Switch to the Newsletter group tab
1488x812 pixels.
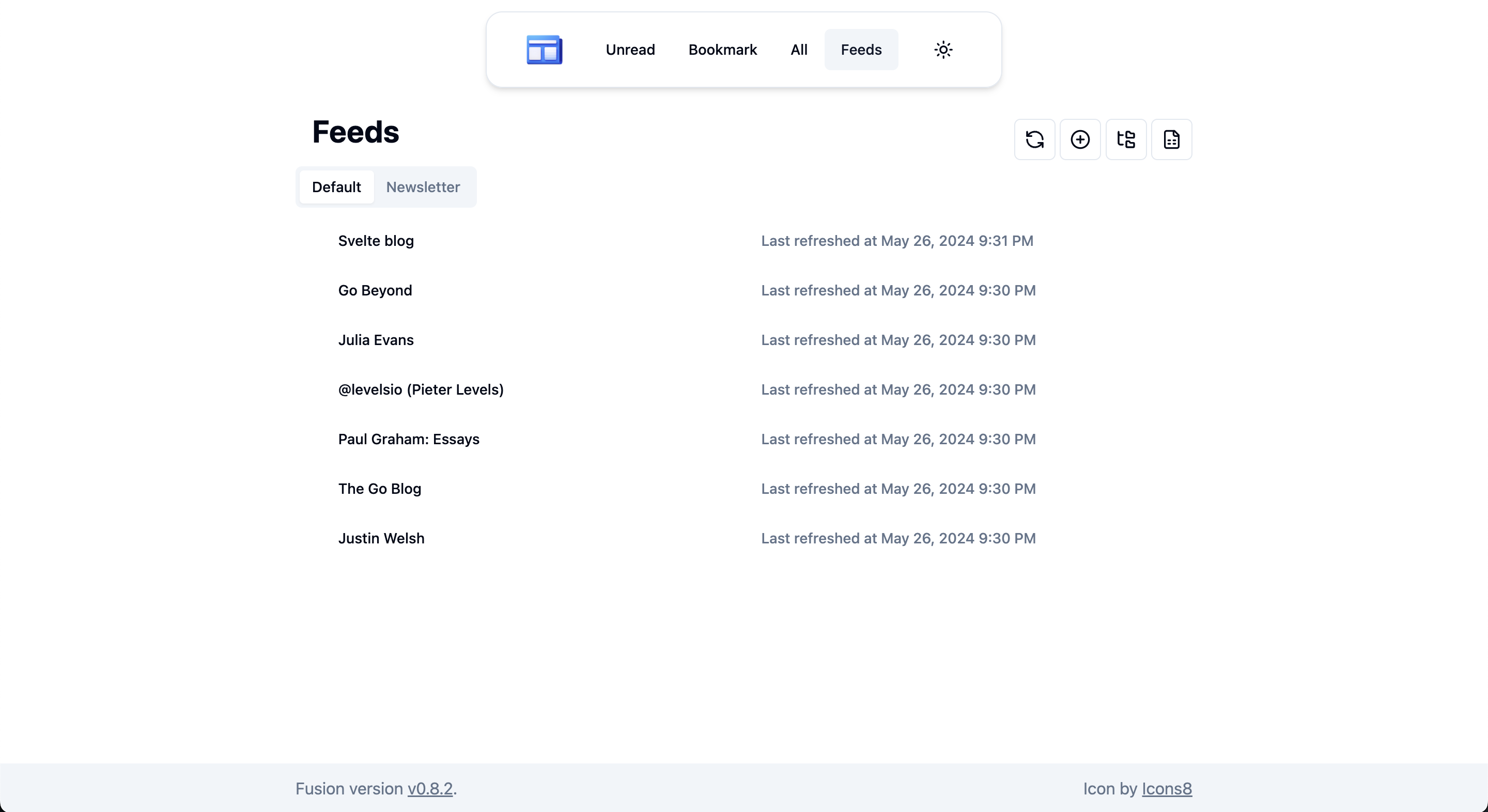423,187
